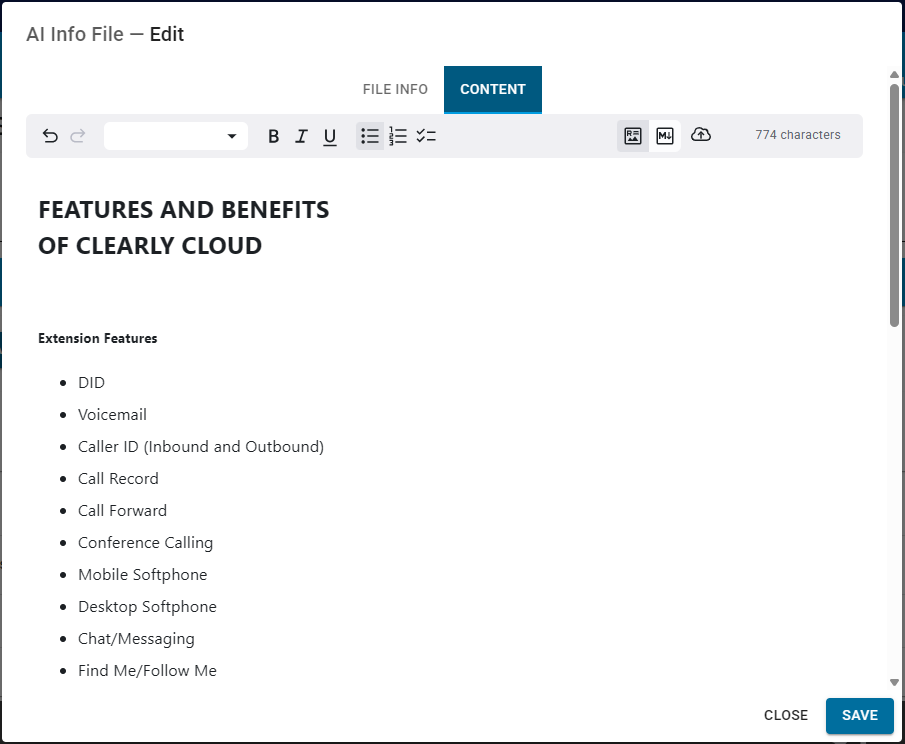Screen dimensions: 905x744
Task: Select the CONTENT tab
Action: pyautogui.click(x=492, y=89)
